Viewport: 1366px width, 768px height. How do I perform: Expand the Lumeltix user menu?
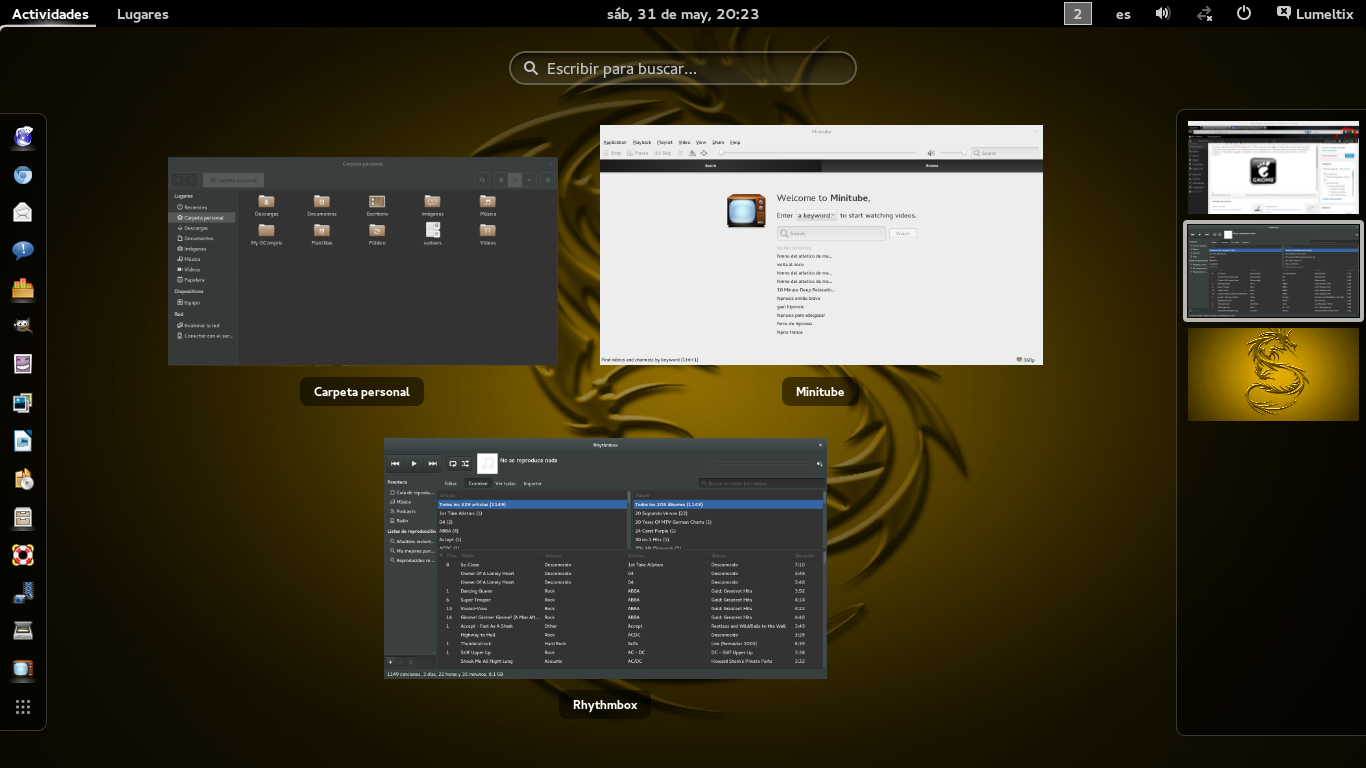point(1318,14)
